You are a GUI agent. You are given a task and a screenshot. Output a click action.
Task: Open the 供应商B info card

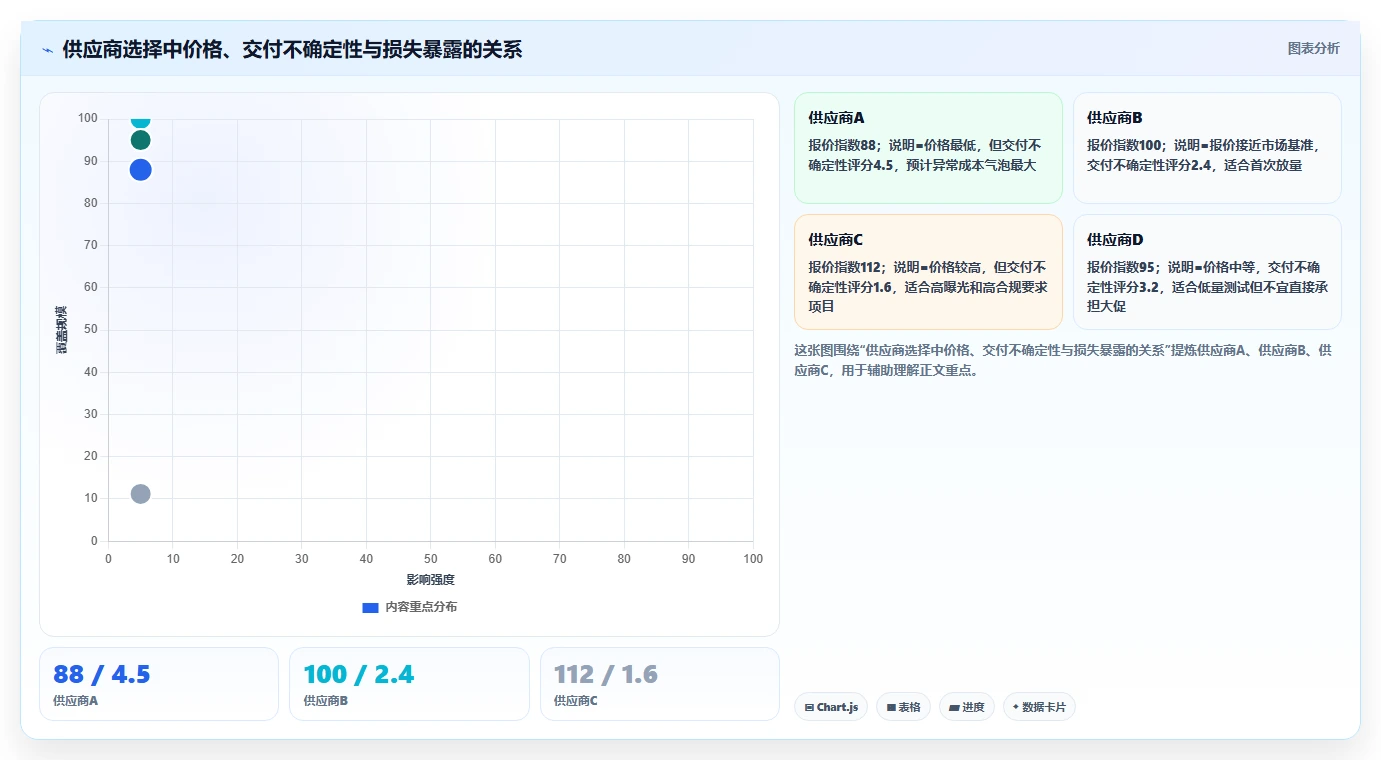pyautogui.click(x=1207, y=148)
